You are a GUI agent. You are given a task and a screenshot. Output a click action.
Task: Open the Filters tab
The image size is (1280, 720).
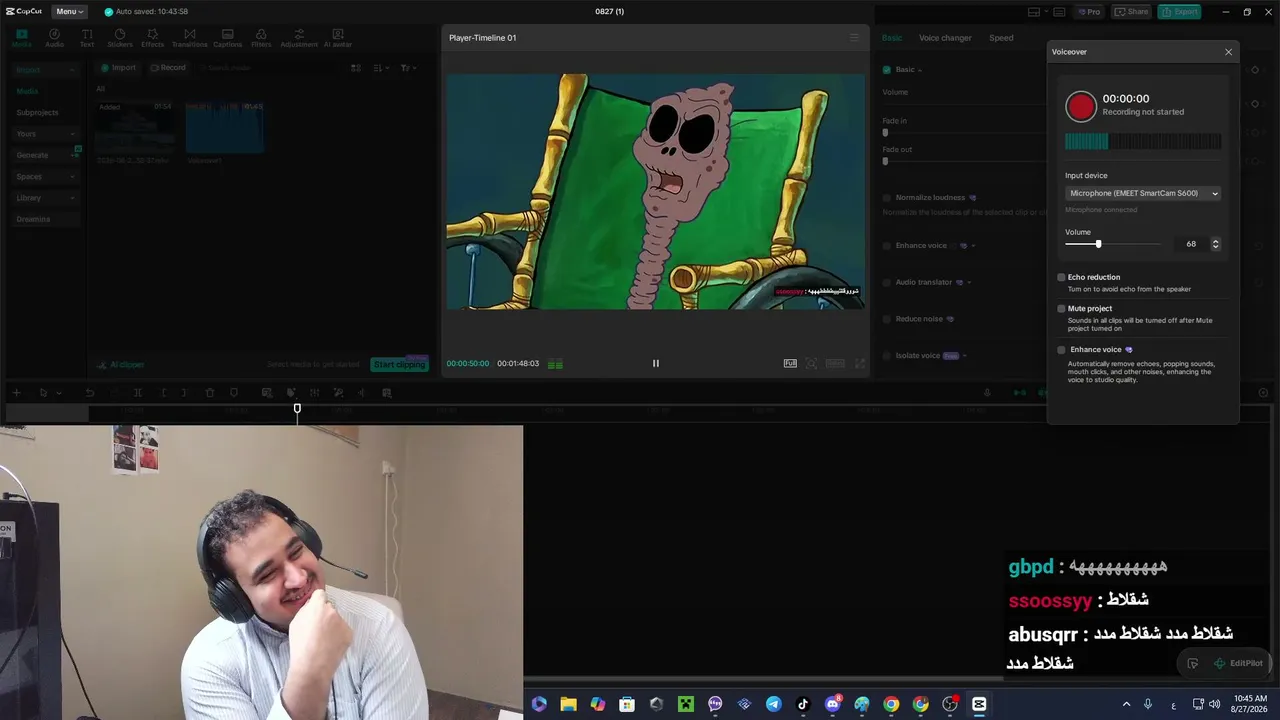[261, 38]
